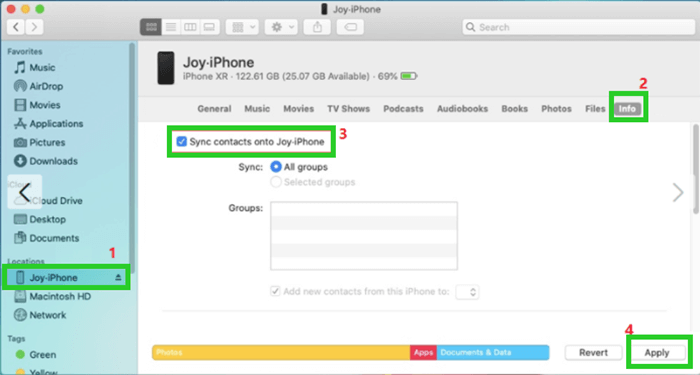This screenshot has height=375, width=700.
Task: Open Network in the sidebar
Action: 40,315
